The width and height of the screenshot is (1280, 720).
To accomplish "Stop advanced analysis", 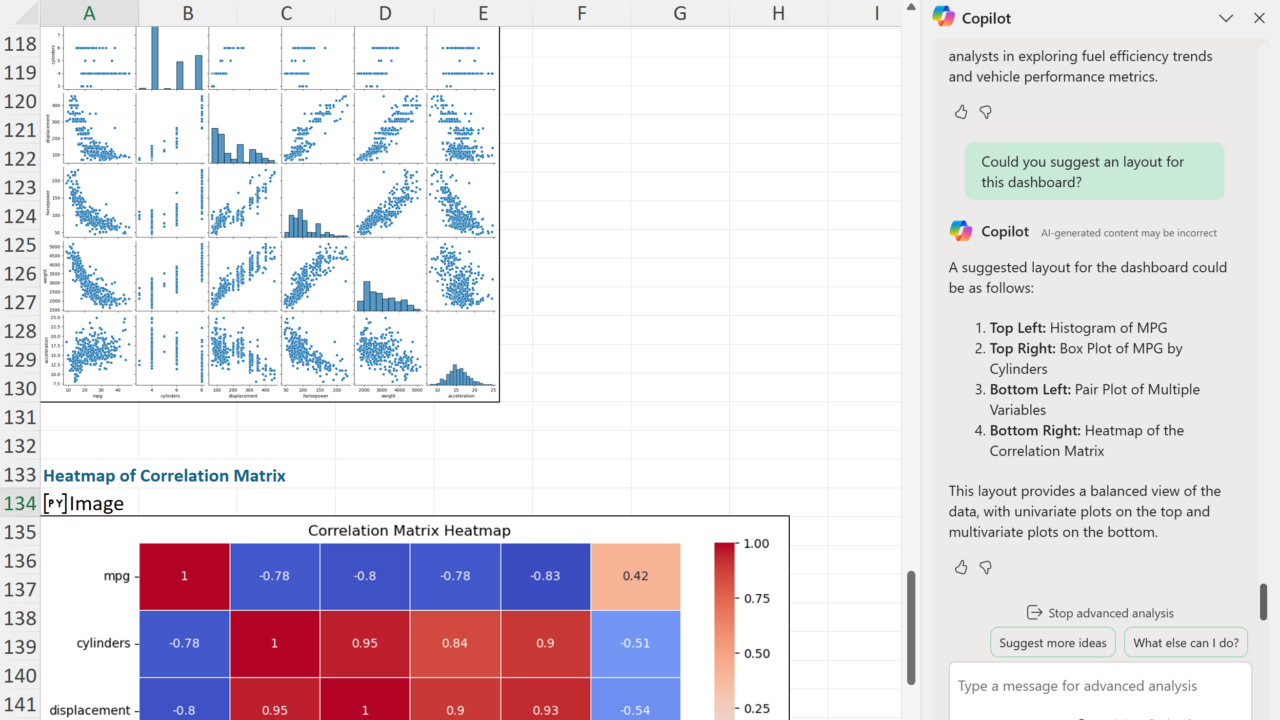I will [x=1100, y=613].
